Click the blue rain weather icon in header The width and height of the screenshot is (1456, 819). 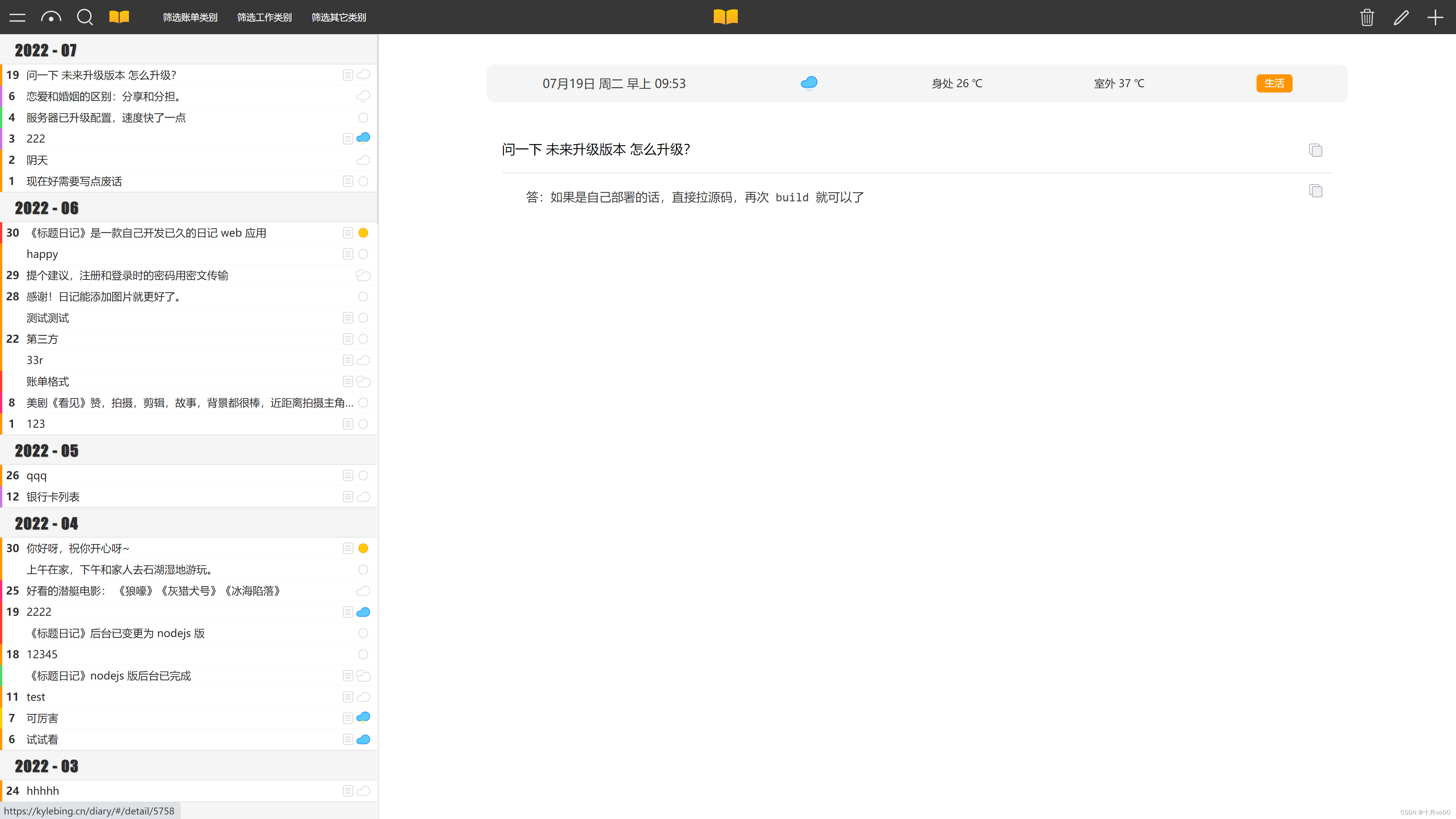(x=809, y=83)
